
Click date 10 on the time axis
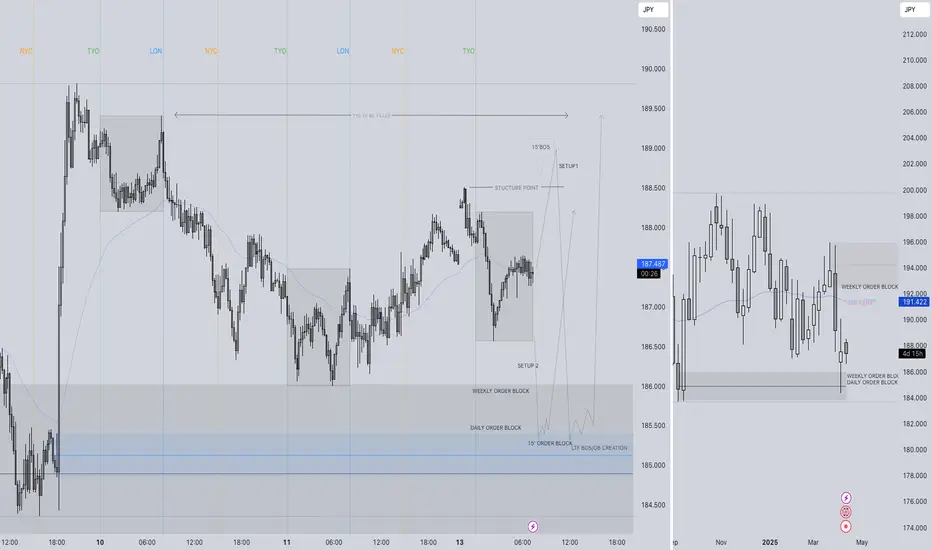[100, 542]
